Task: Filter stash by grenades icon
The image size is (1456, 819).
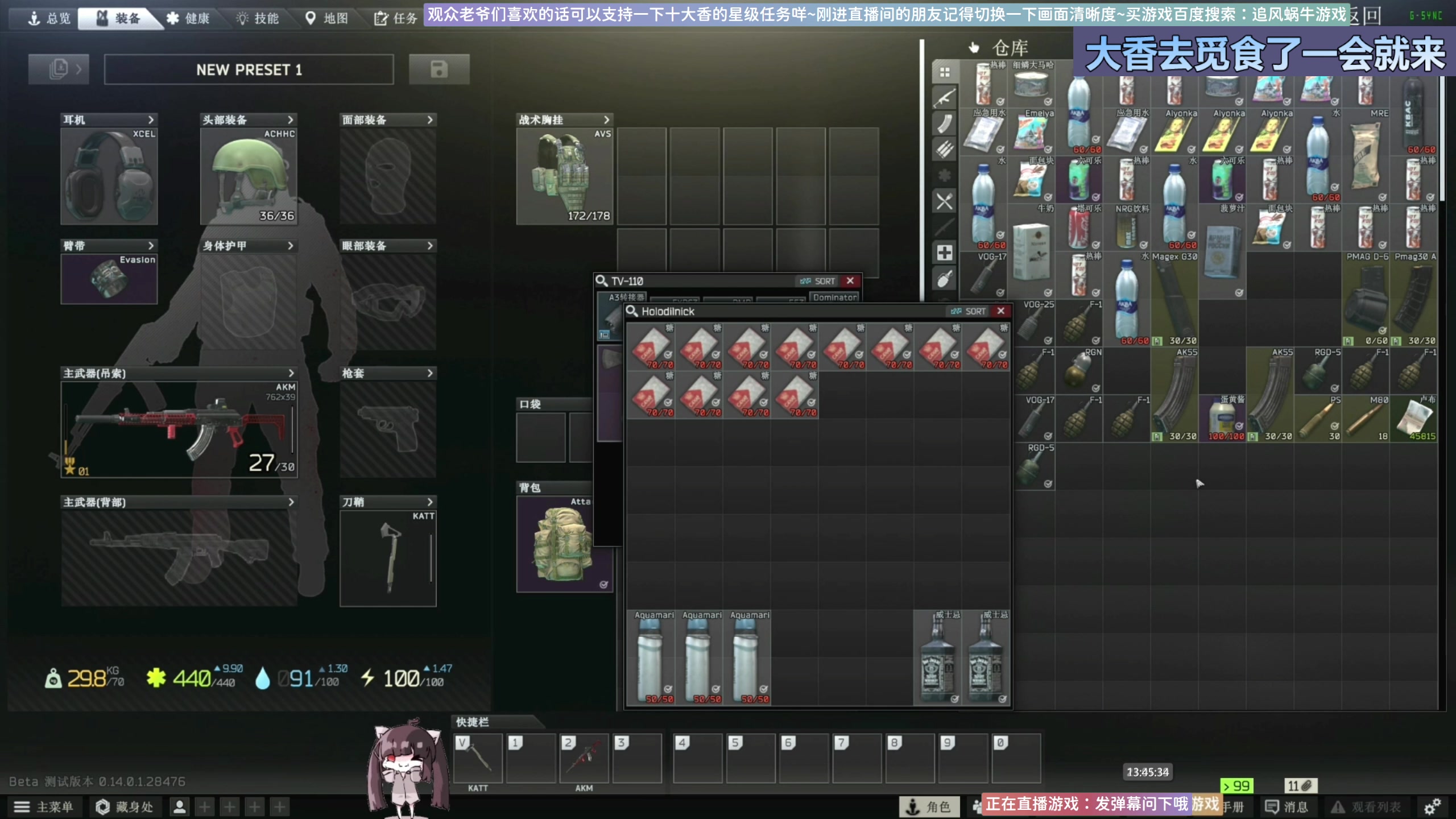Action: point(945,279)
